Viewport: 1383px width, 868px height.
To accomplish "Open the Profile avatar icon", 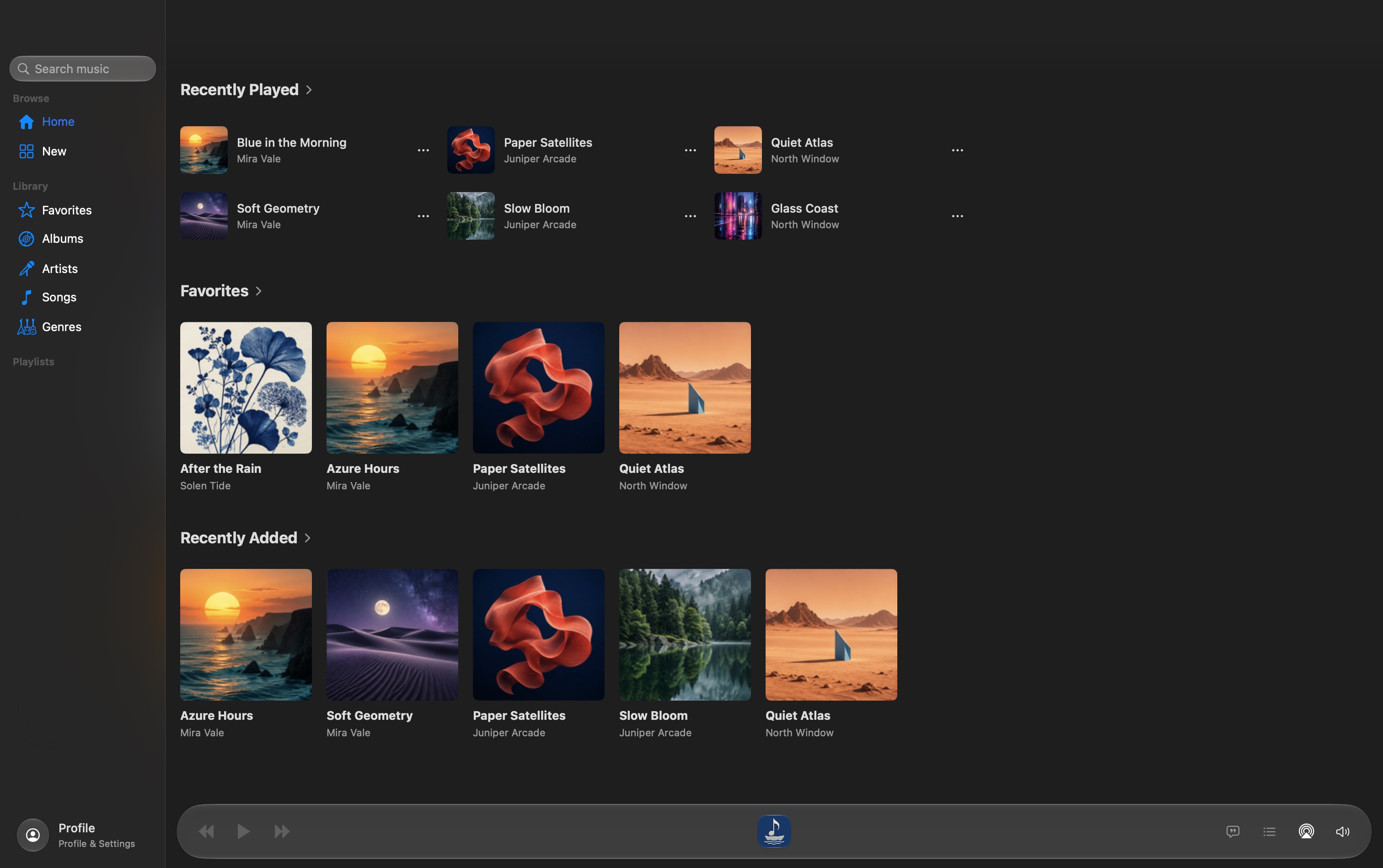I will point(33,835).
